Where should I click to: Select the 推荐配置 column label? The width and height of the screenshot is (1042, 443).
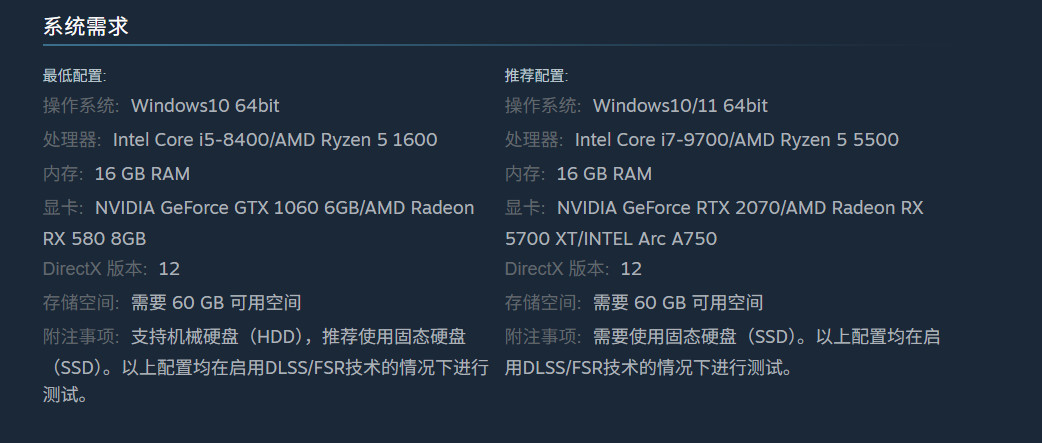click(x=536, y=75)
